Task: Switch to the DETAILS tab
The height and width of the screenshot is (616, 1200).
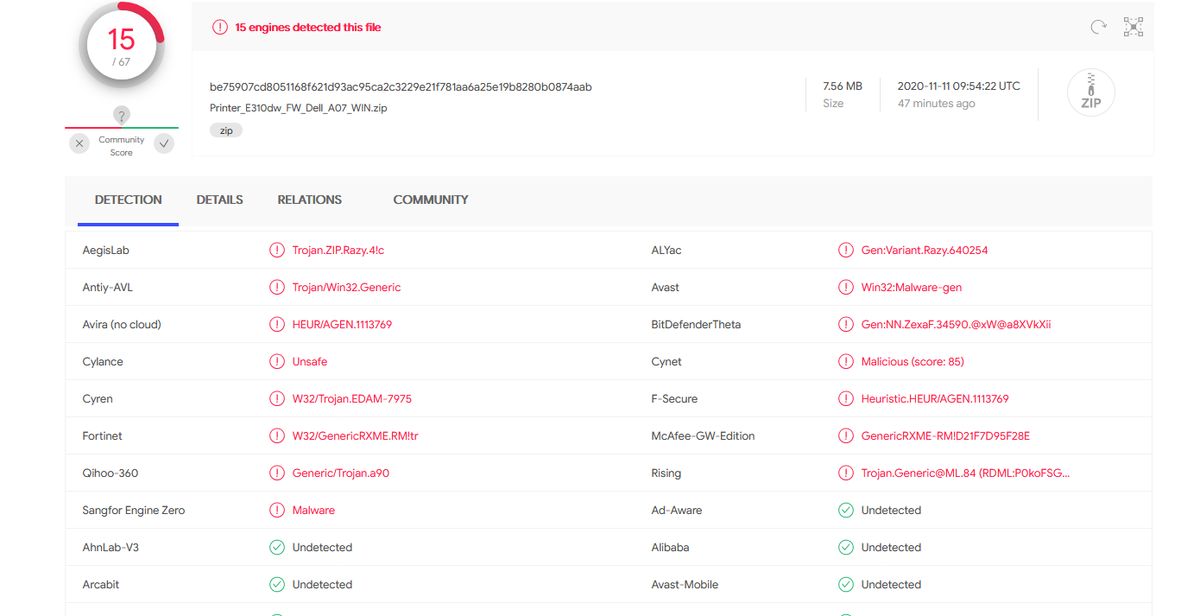Action: point(219,200)
